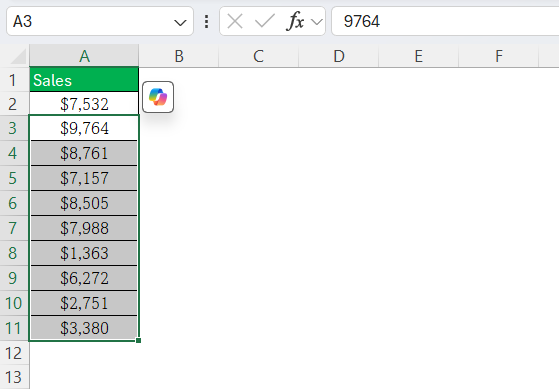
Task: Select column C header
Action: [x=258, y=56]
